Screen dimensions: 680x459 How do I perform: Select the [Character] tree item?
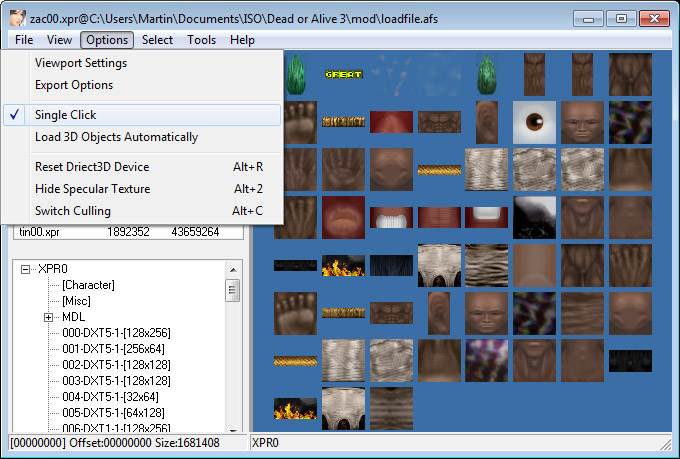point(88,285)
